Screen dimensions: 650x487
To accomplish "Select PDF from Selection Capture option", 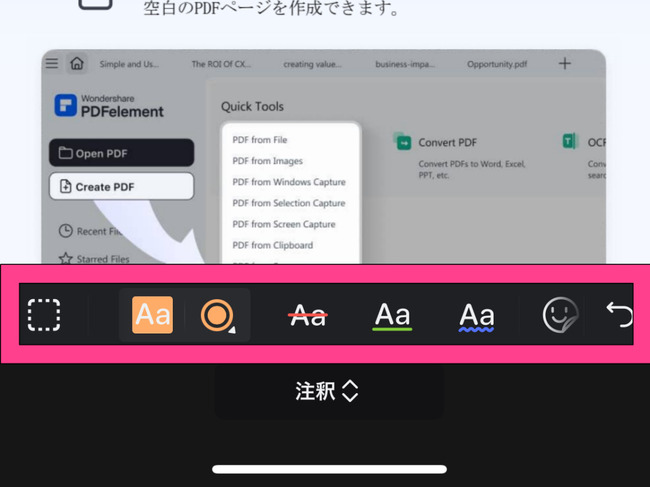I will tap(289, 203).
